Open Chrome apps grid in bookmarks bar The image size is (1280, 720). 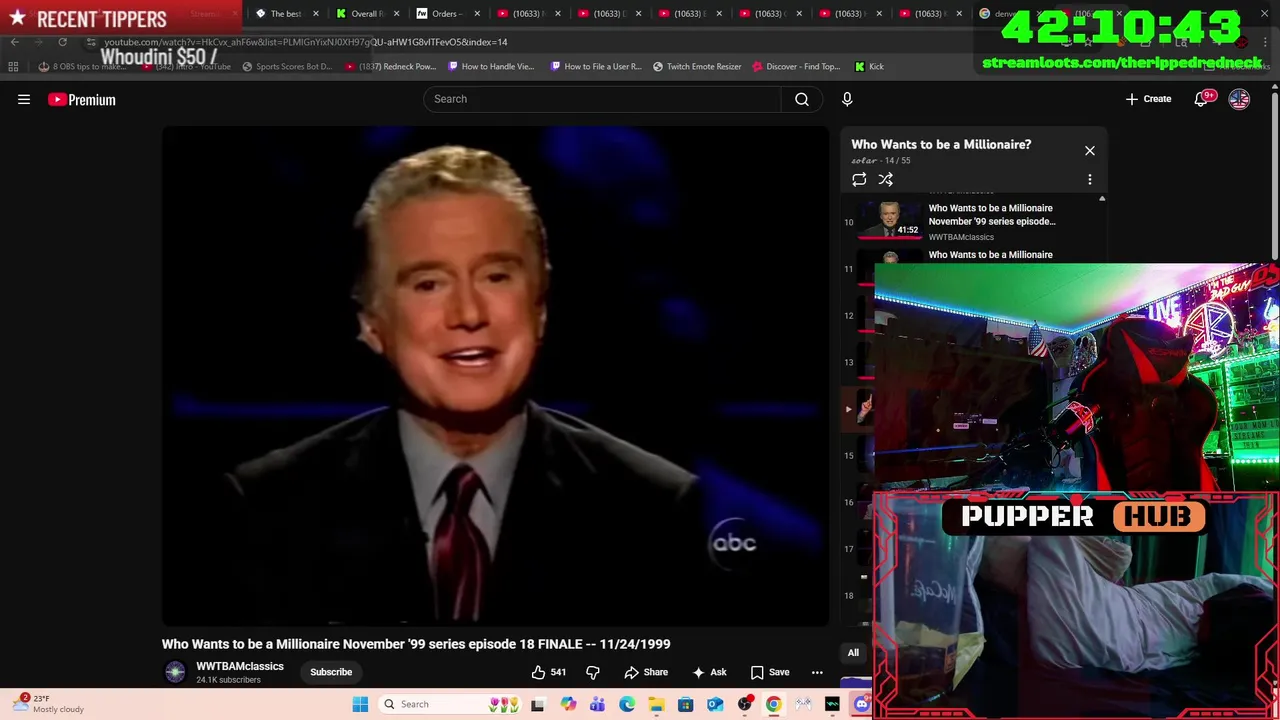pyautogui.click(x=13, y=66)
